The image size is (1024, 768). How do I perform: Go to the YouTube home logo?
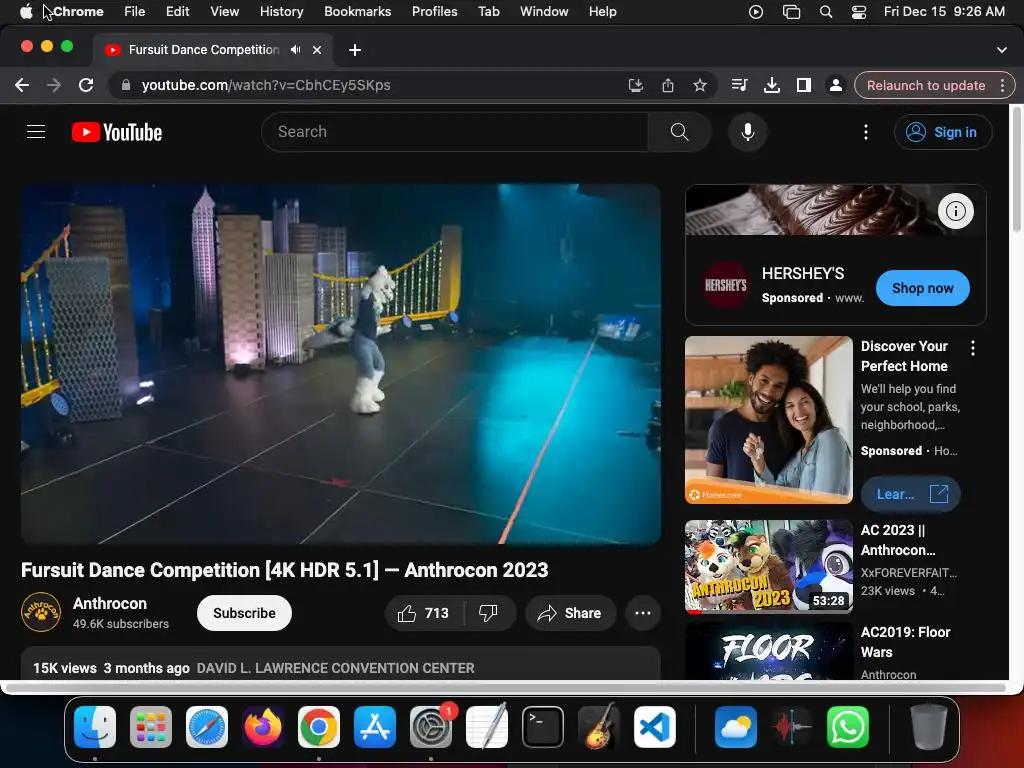coord(117,132)
